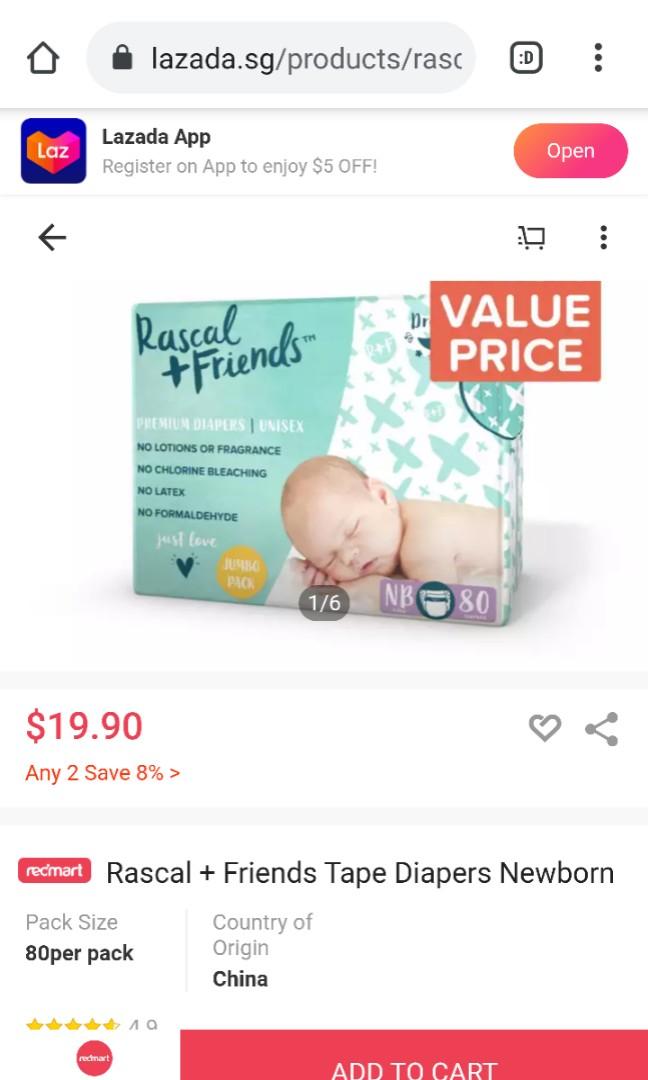
Task: Open the browser tab switcher
Action: coord(527,58)
